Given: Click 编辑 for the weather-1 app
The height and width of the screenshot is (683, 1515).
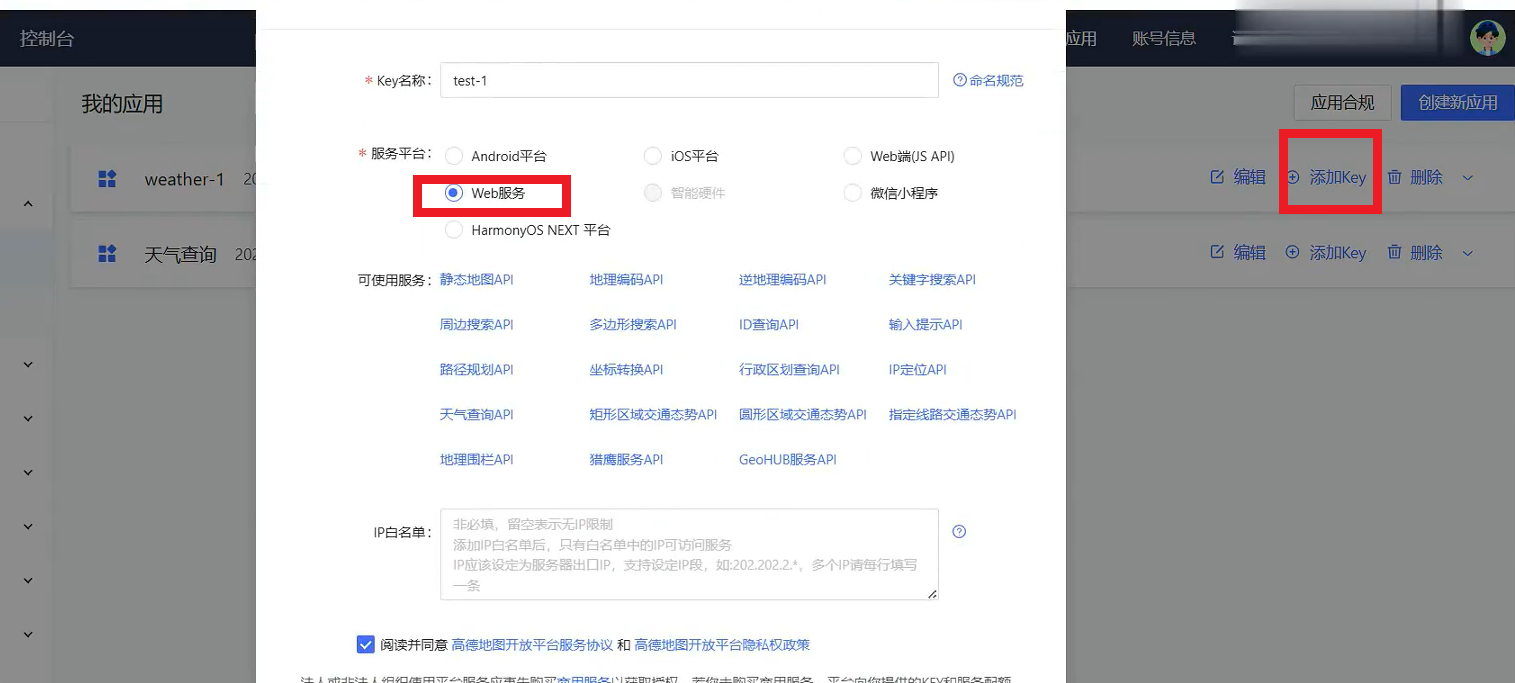Looking at the screenshot, I should click(x=1238, y=177).
